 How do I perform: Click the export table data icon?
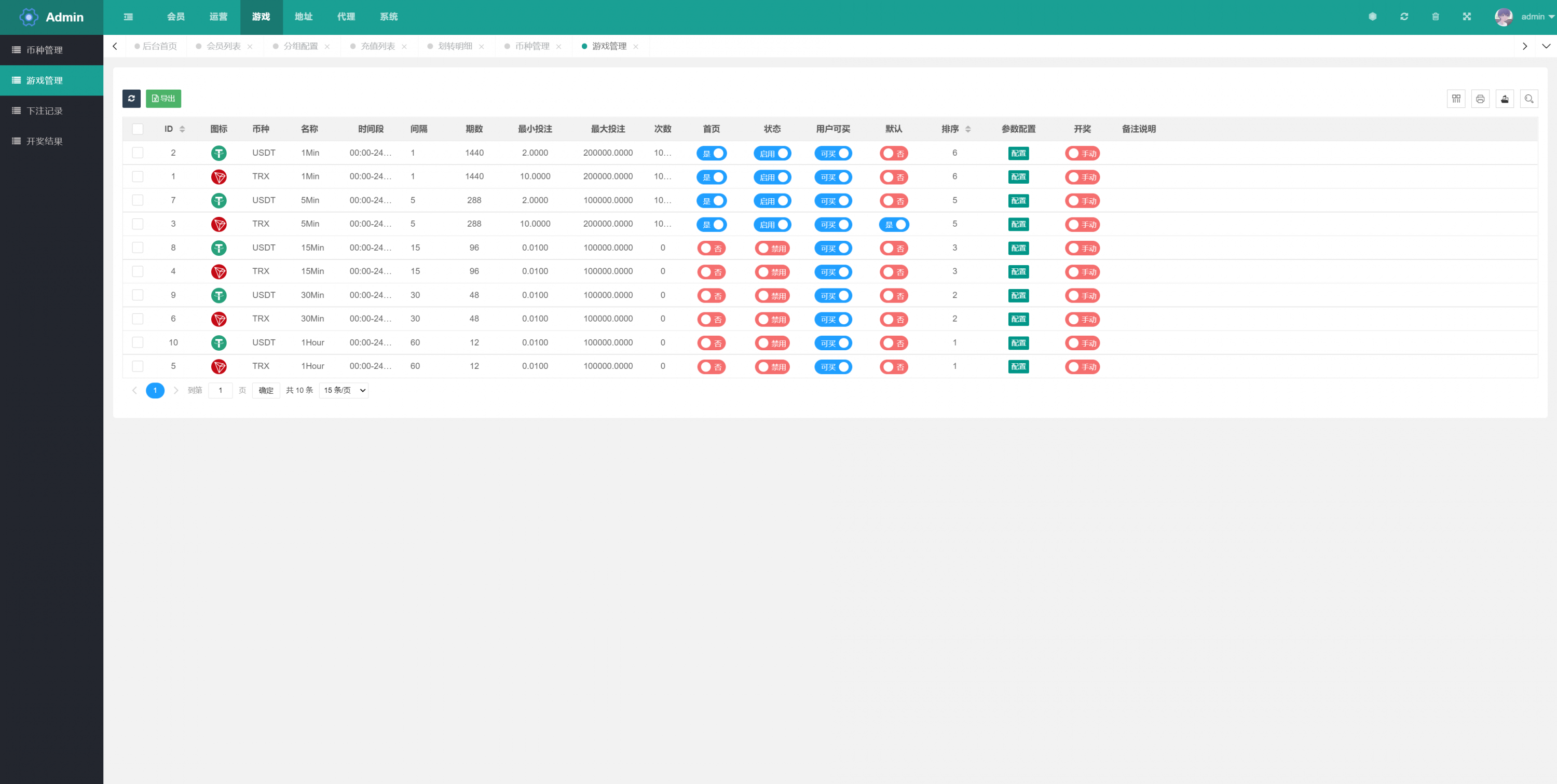coord(1505,99)
